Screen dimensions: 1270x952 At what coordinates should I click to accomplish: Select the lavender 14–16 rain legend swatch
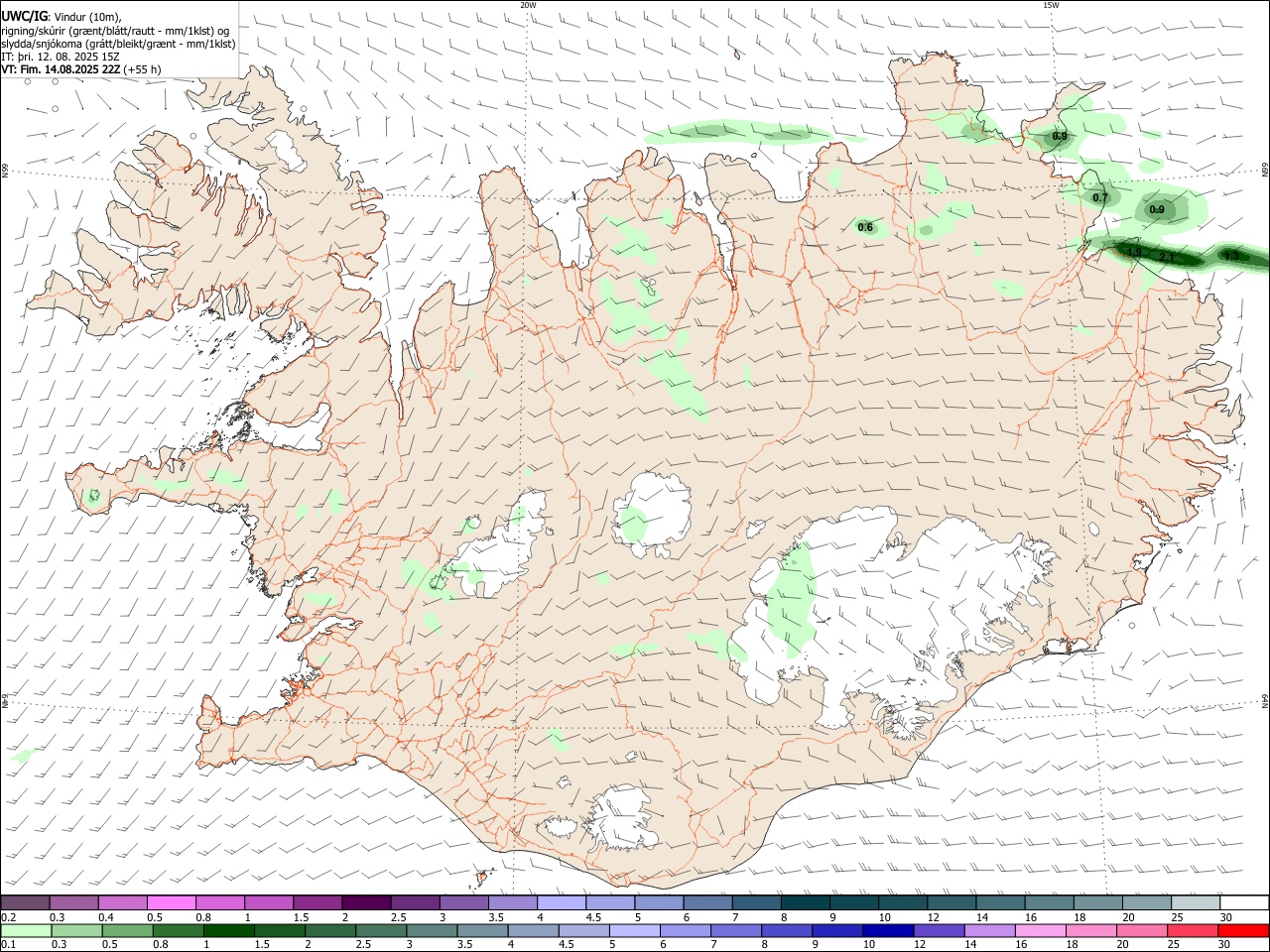[988, 931]
